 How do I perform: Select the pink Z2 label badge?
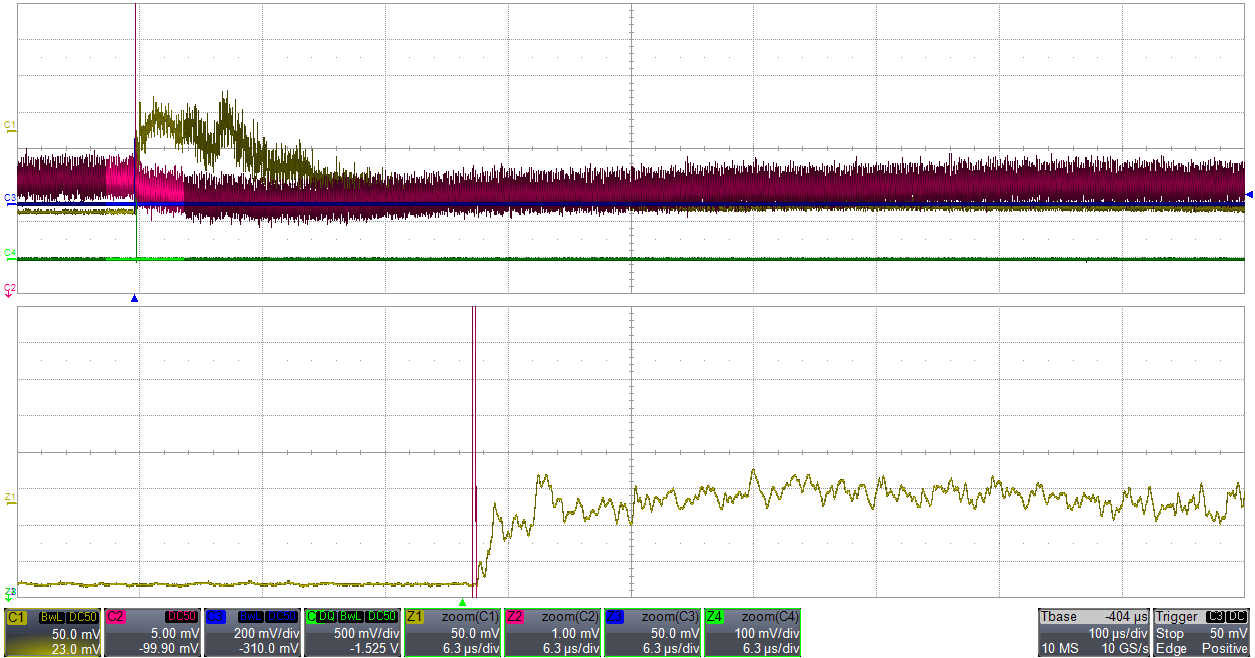coord(516,617)
